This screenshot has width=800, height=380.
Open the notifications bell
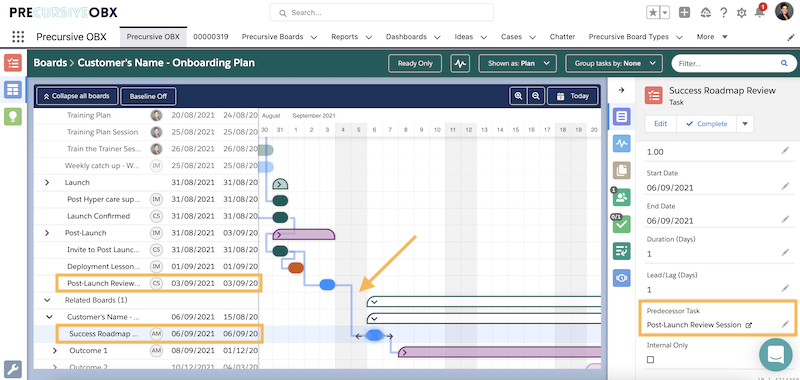760,12
